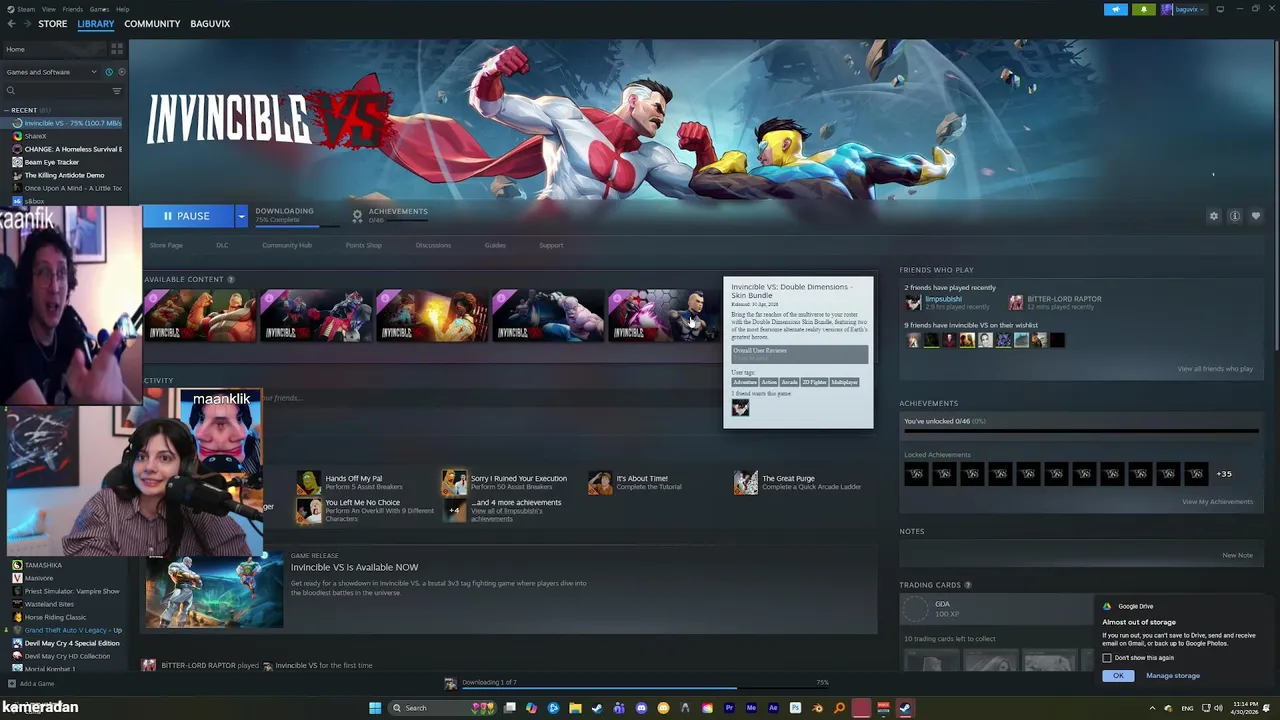Open game info icon
The image size is (1280, 720).
(1235, 216)
